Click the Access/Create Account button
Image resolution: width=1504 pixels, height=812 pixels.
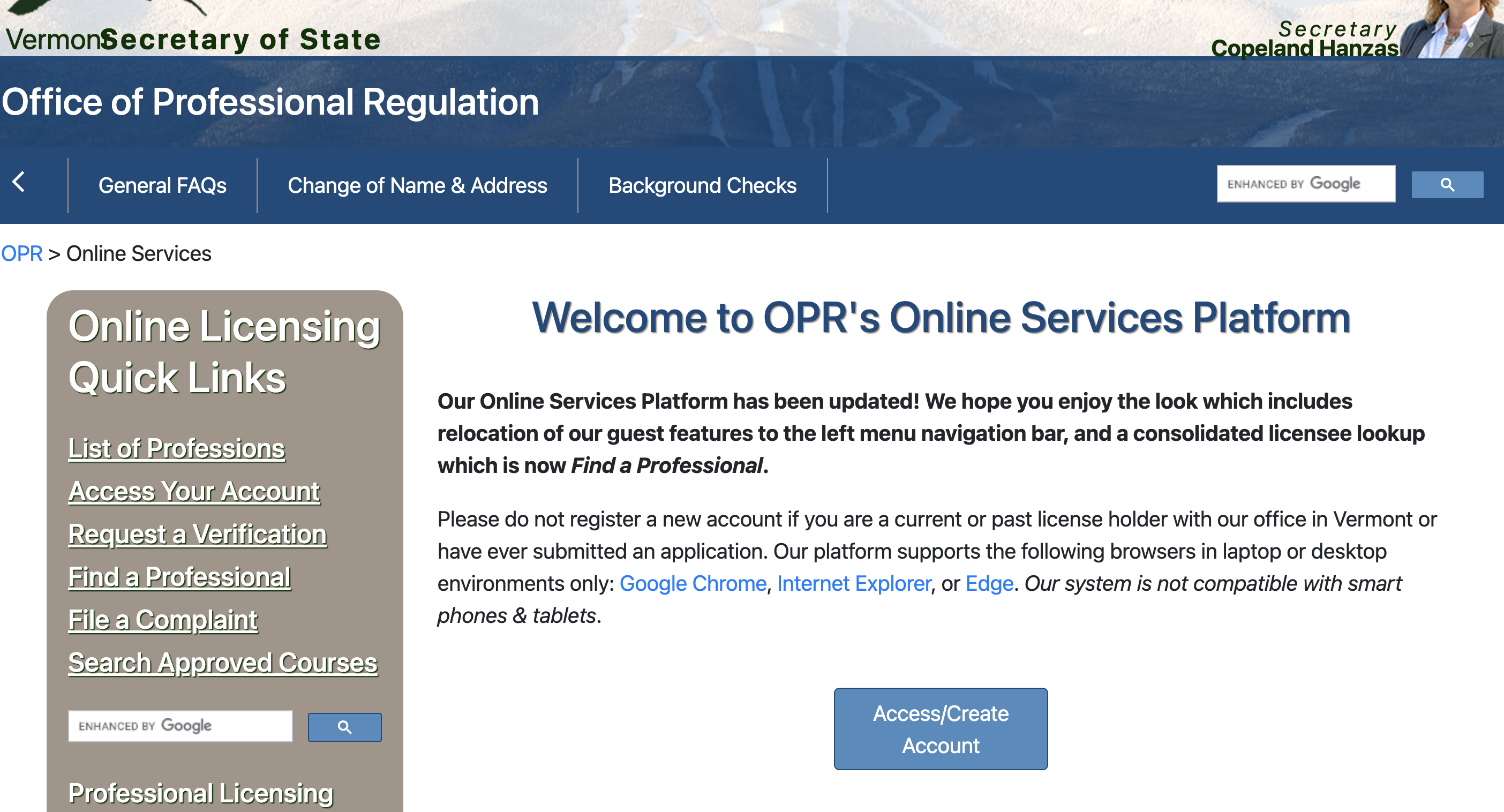point(940,728)
